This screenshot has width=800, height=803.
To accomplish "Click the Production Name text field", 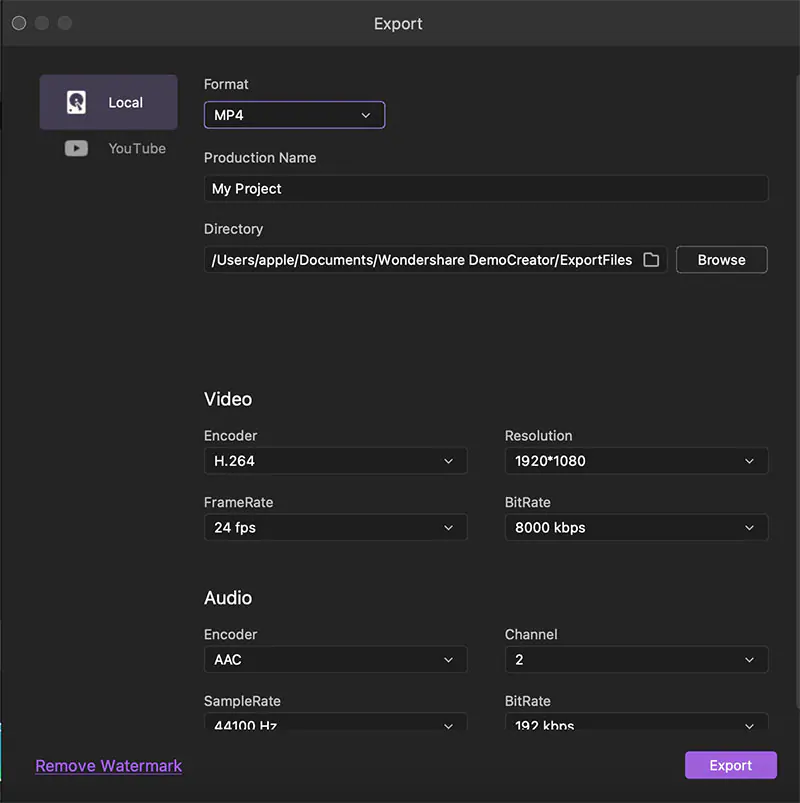I will 485,189.
